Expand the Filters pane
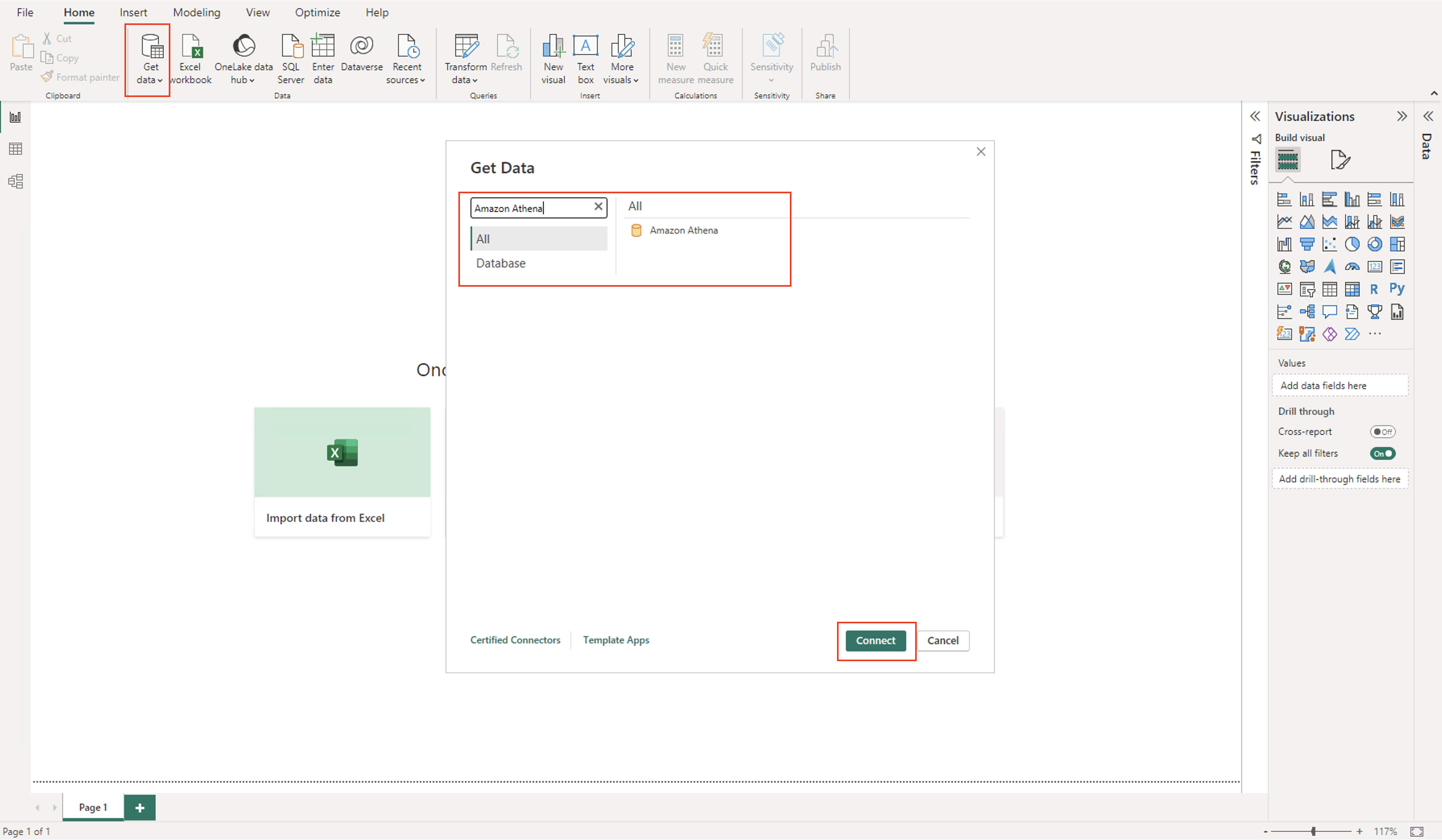1442x840 pixels. (1255, 117)
